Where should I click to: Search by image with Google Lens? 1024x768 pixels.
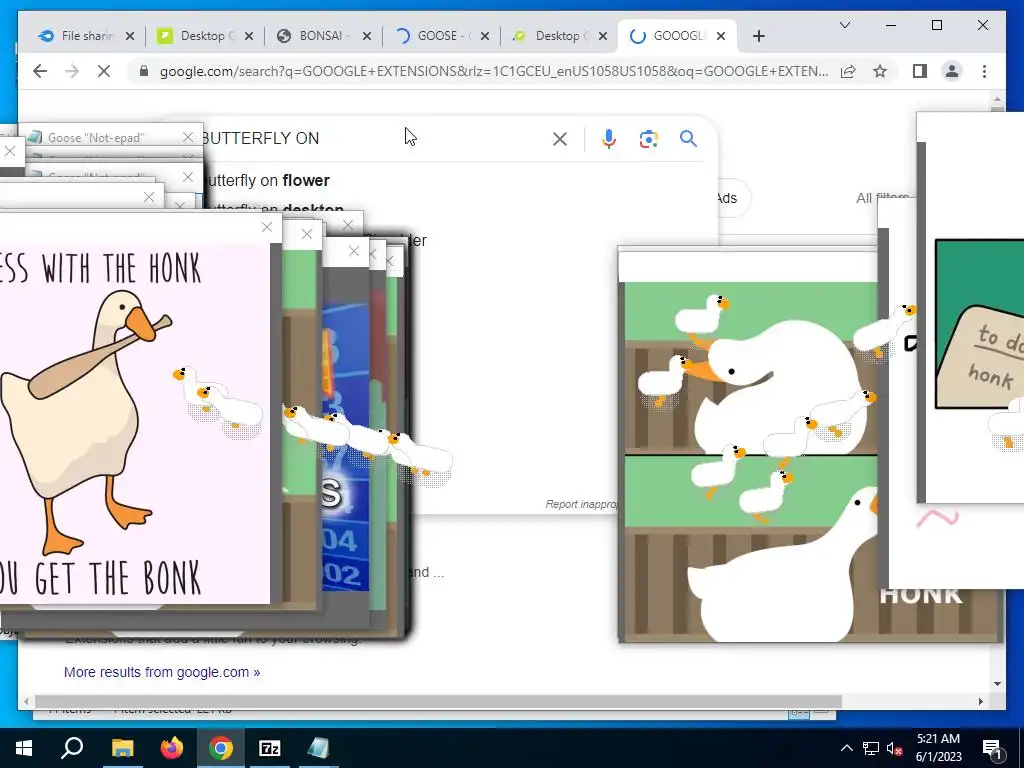(x=648, y=138)
